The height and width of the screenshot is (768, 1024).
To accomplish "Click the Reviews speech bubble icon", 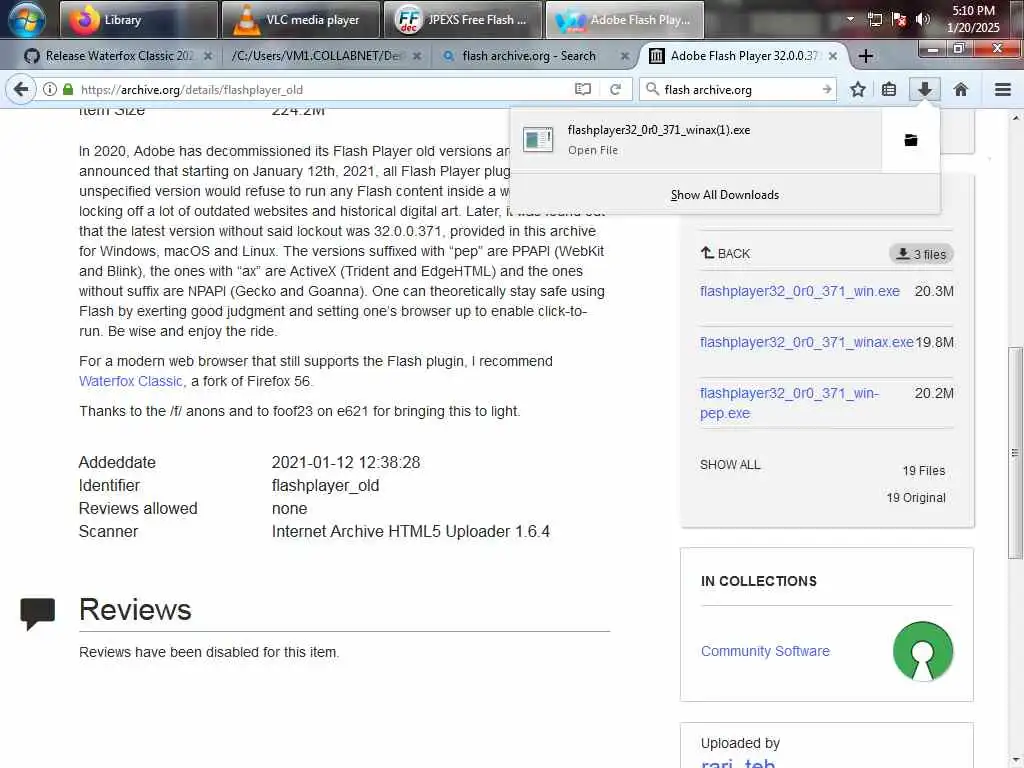I will [37, 613].
